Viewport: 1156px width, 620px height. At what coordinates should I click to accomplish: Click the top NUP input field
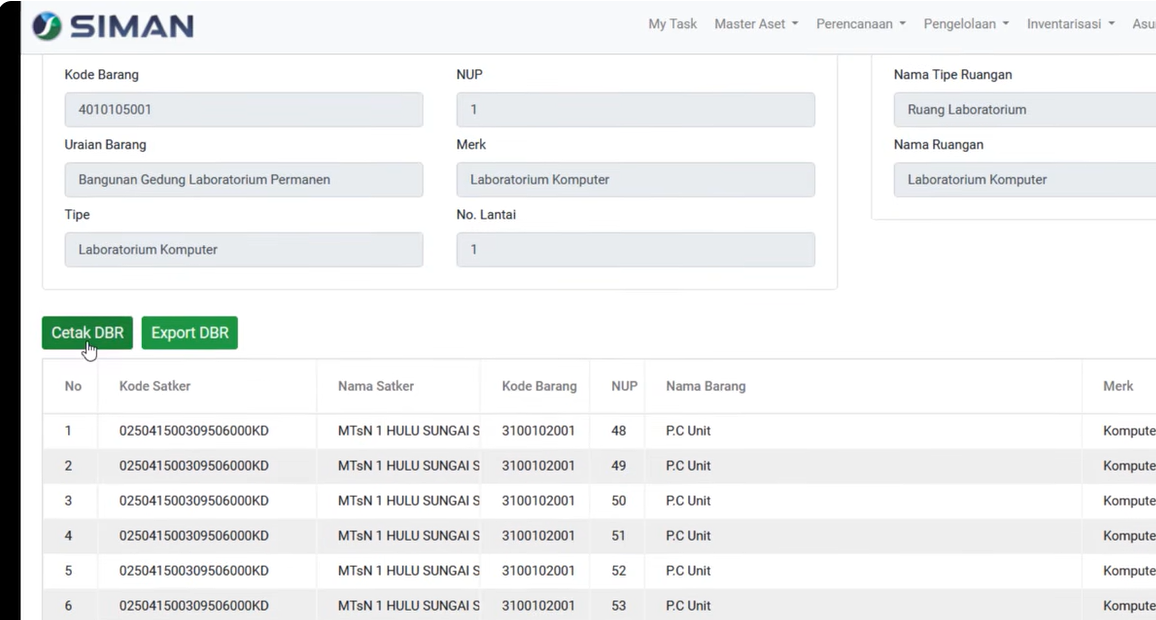[636, 109]
